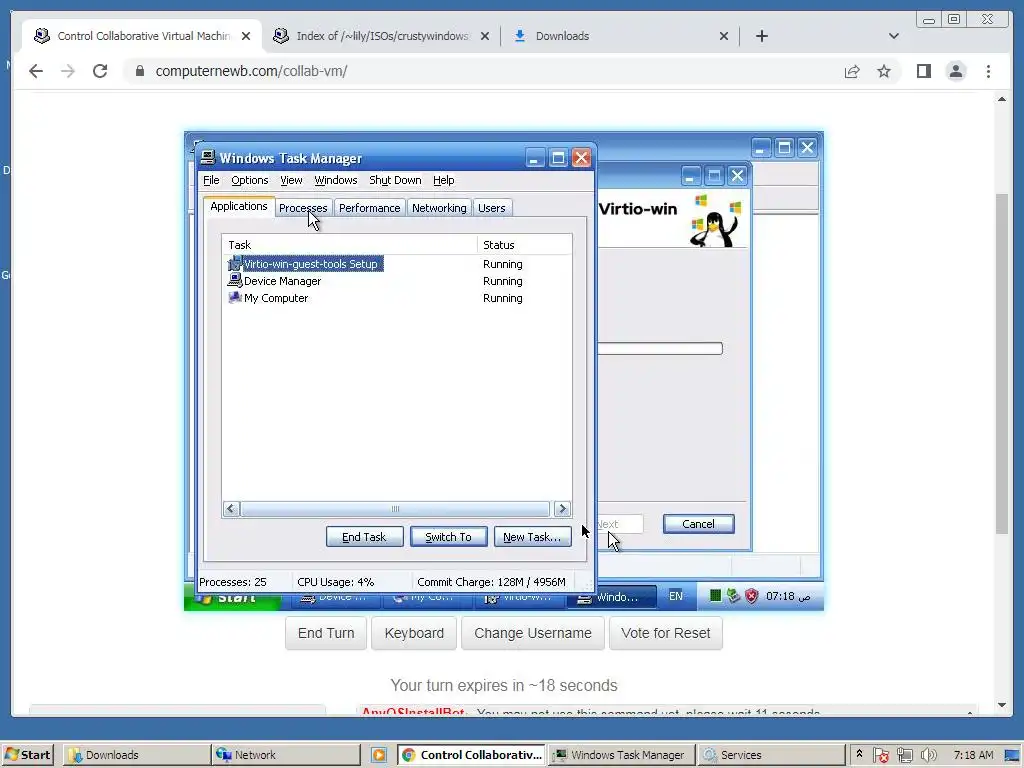Open the Windows menu in Task Manager
The height and width of the screenshot is (768, 1024).
coord(336,180)
